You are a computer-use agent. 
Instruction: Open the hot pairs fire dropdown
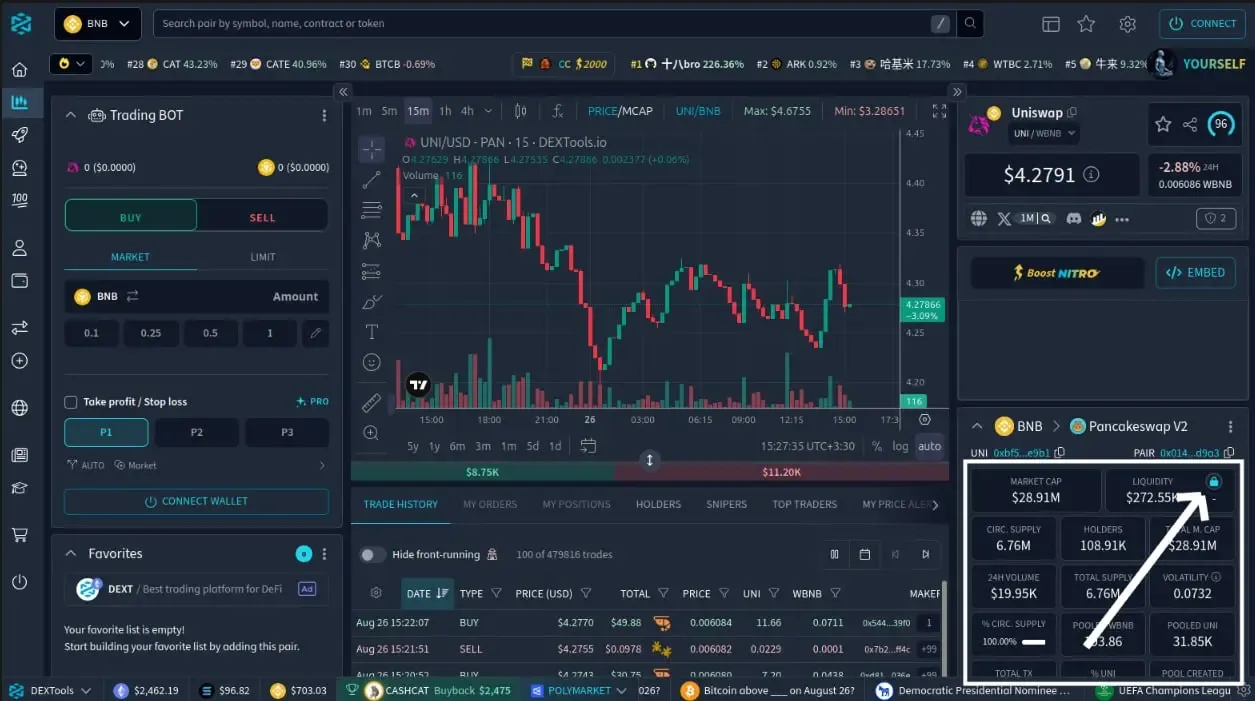click(x=70, y=64)
